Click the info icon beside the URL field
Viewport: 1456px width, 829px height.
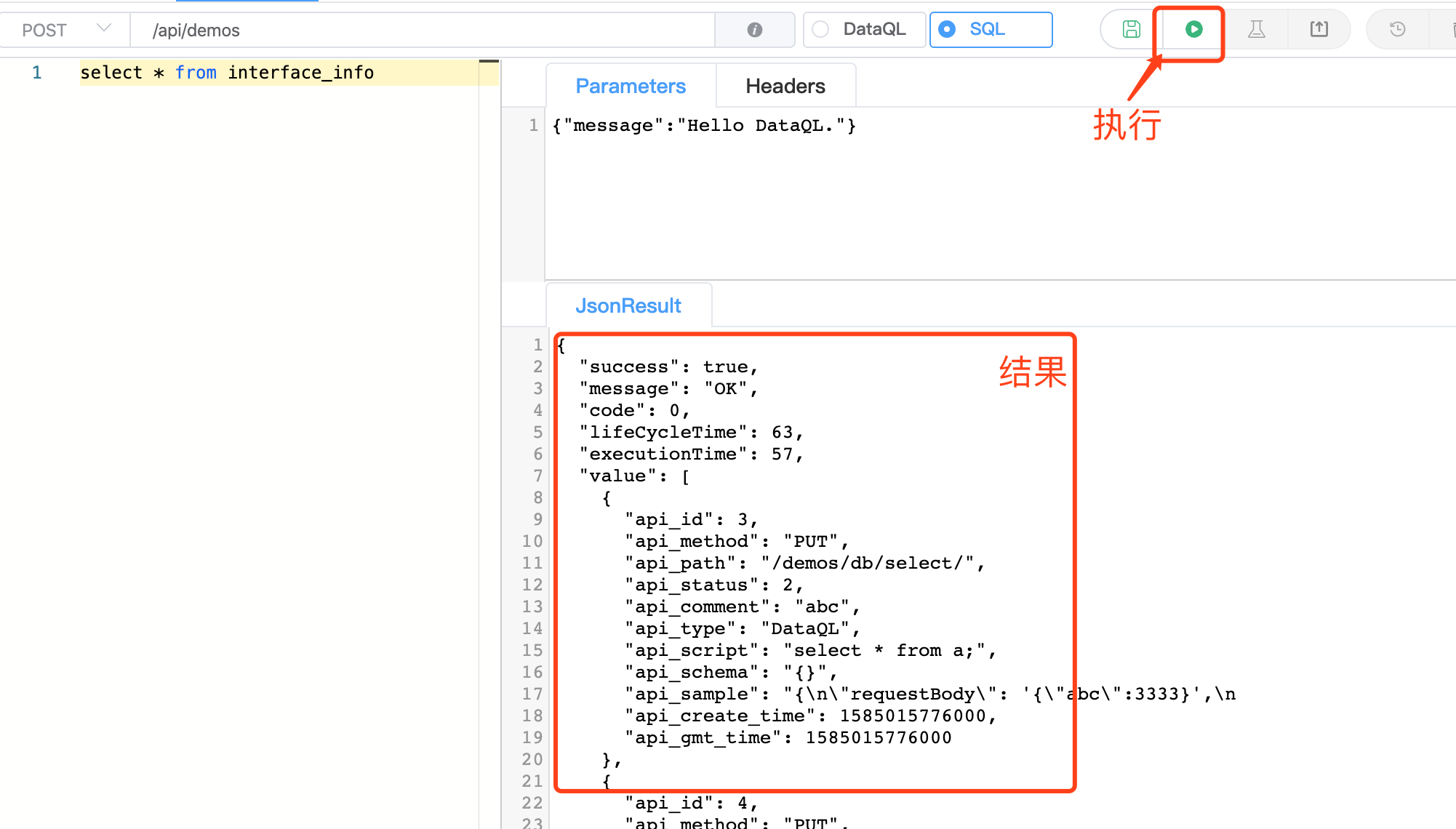pyautogui.click(x=754, y=30)
